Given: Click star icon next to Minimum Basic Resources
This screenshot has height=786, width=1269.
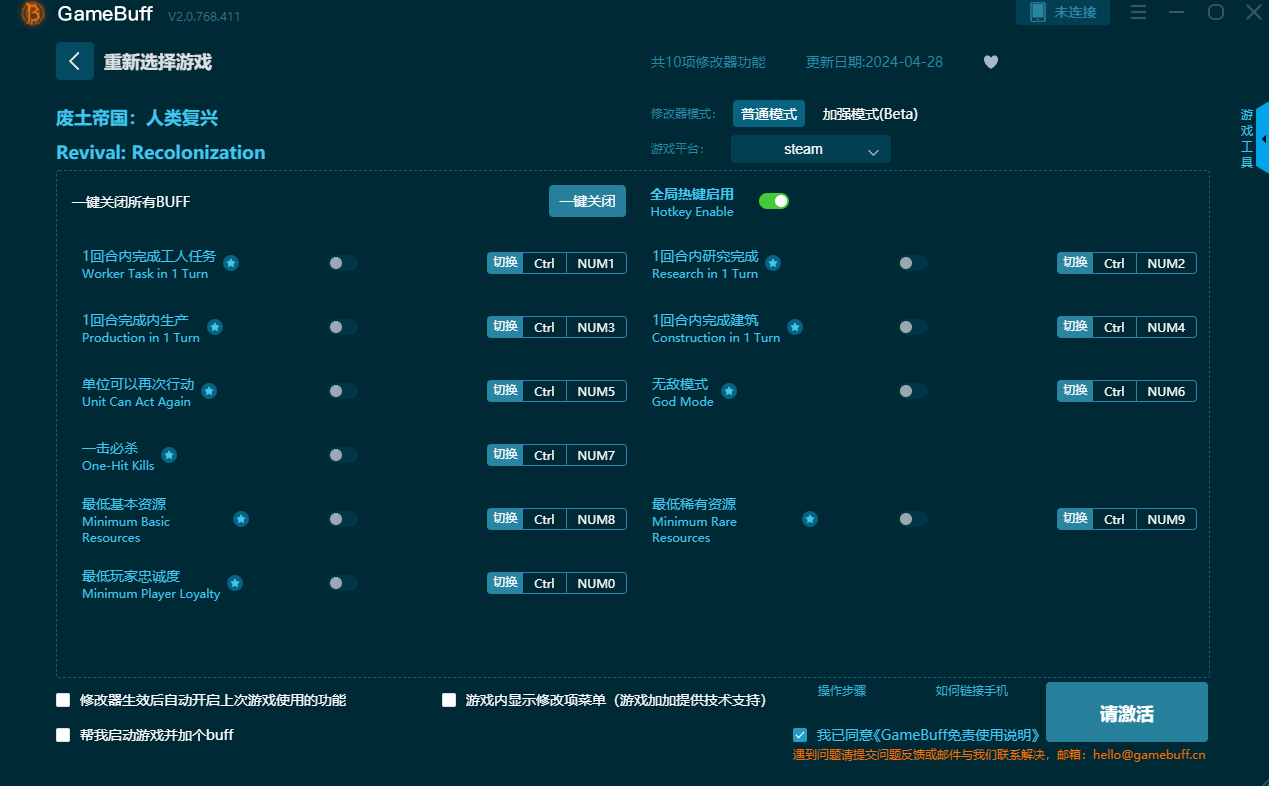Looking at the screenshot, I should point(241,519).
